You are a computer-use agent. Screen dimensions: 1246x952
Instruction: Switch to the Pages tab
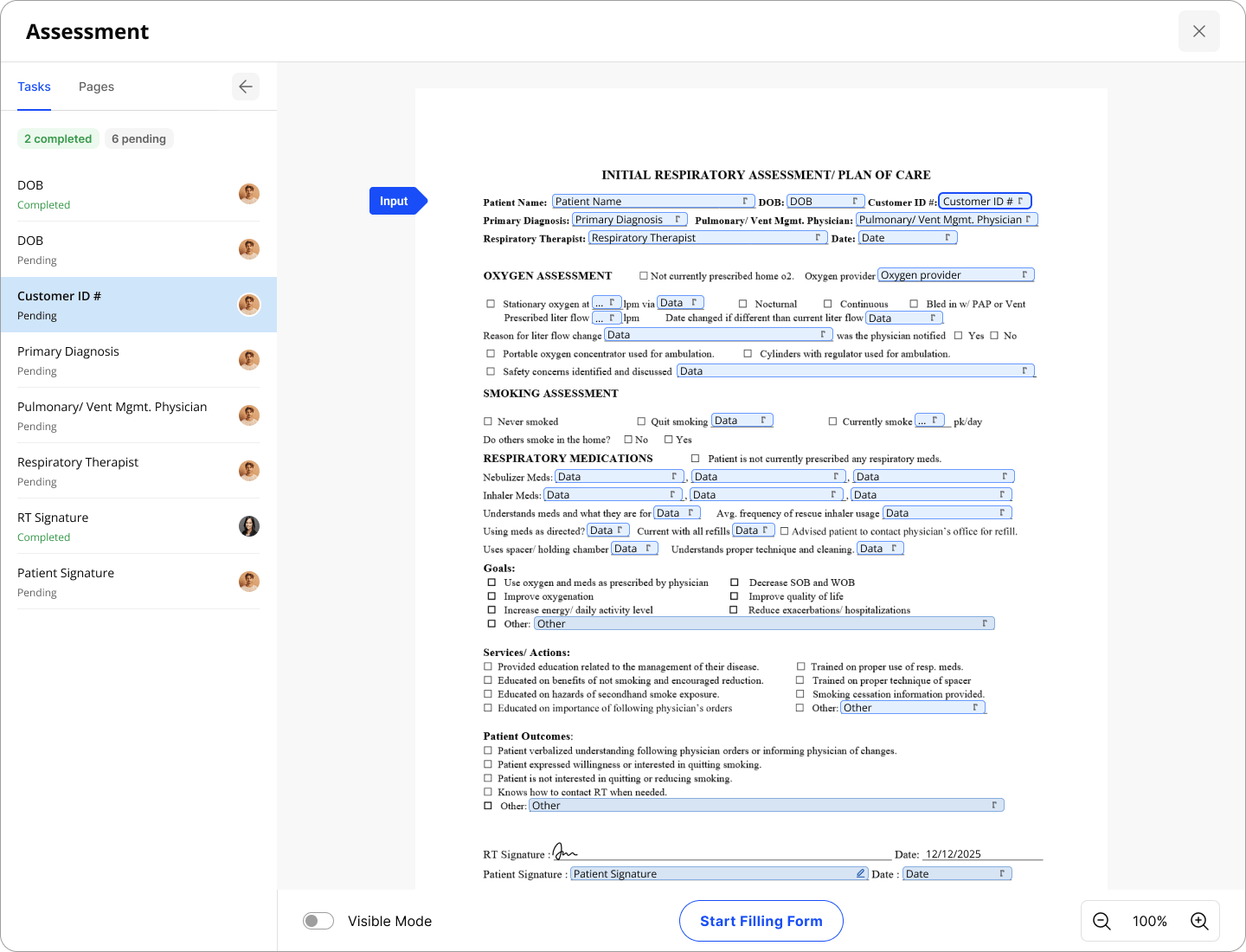[x=96, y=87]
